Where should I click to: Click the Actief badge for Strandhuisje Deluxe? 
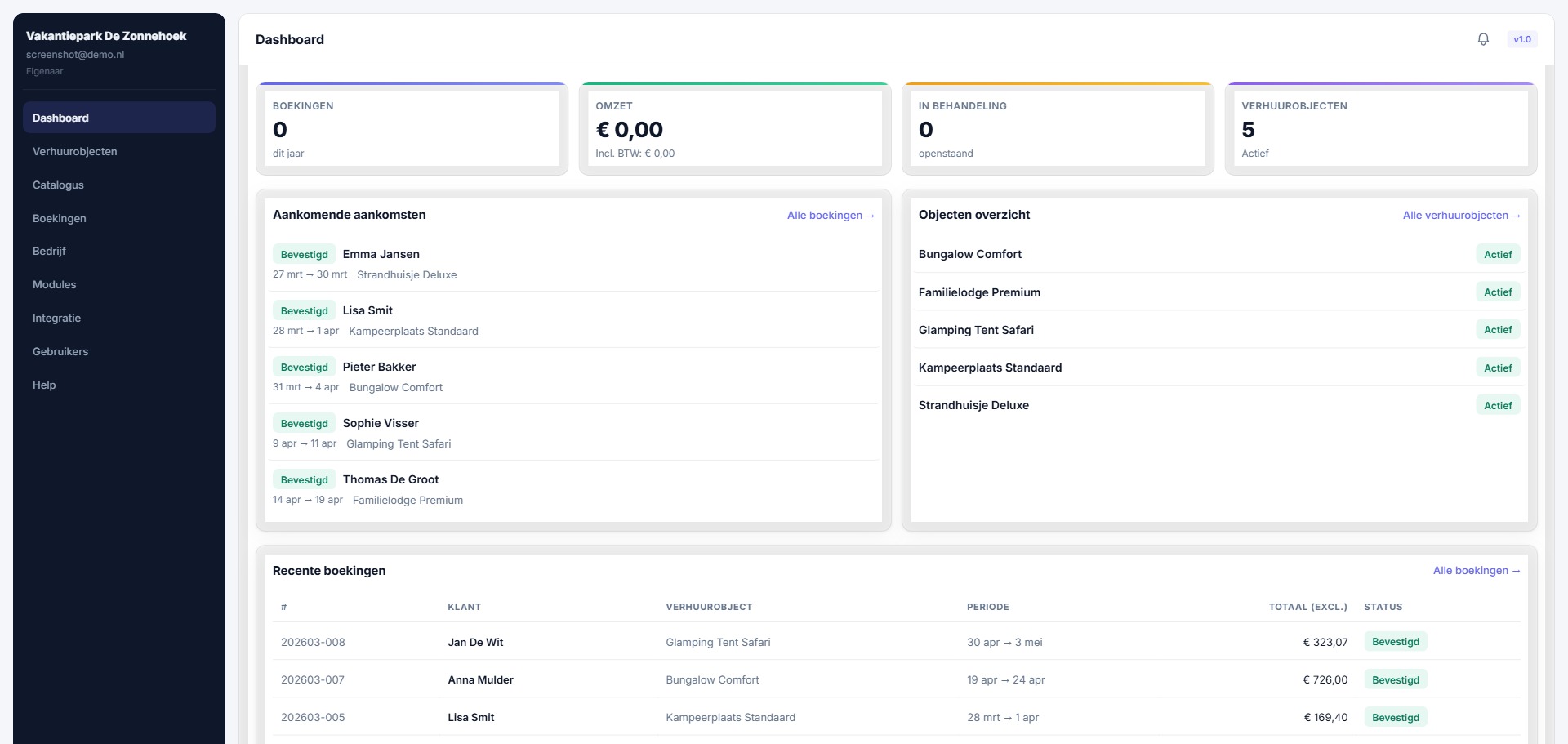coord(1498,405)
